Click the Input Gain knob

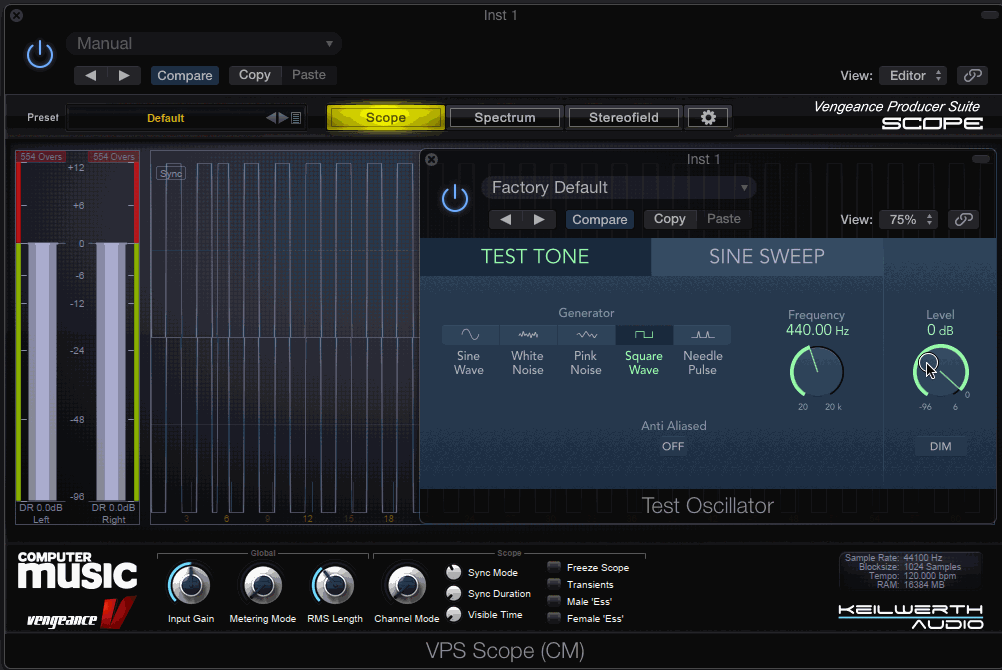click(190, 585)
